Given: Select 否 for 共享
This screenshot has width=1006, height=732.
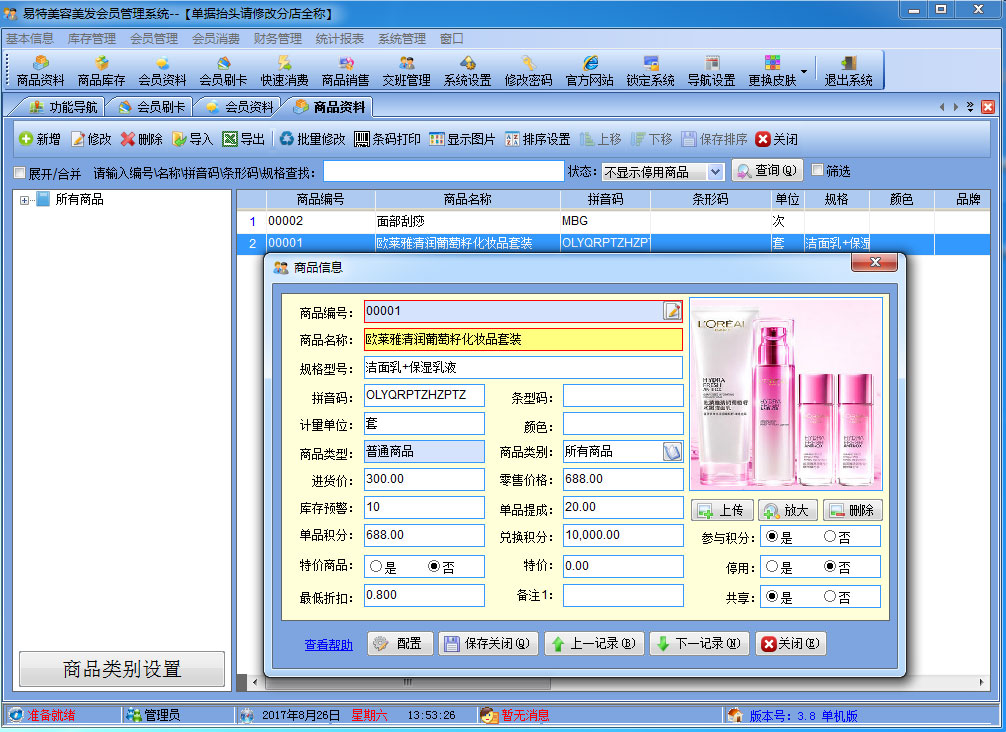Looking at the screenshot, I should pyautogui.click(x=830, y=597).
